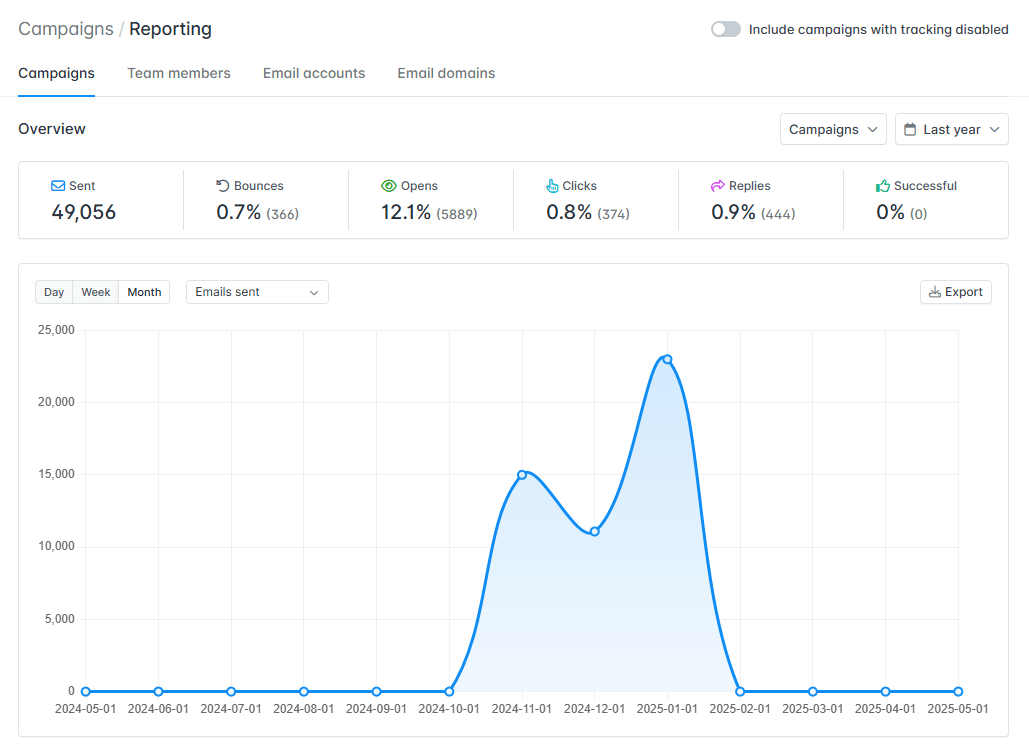
Task: Switch chart grouping to Week
Action: 96,292
